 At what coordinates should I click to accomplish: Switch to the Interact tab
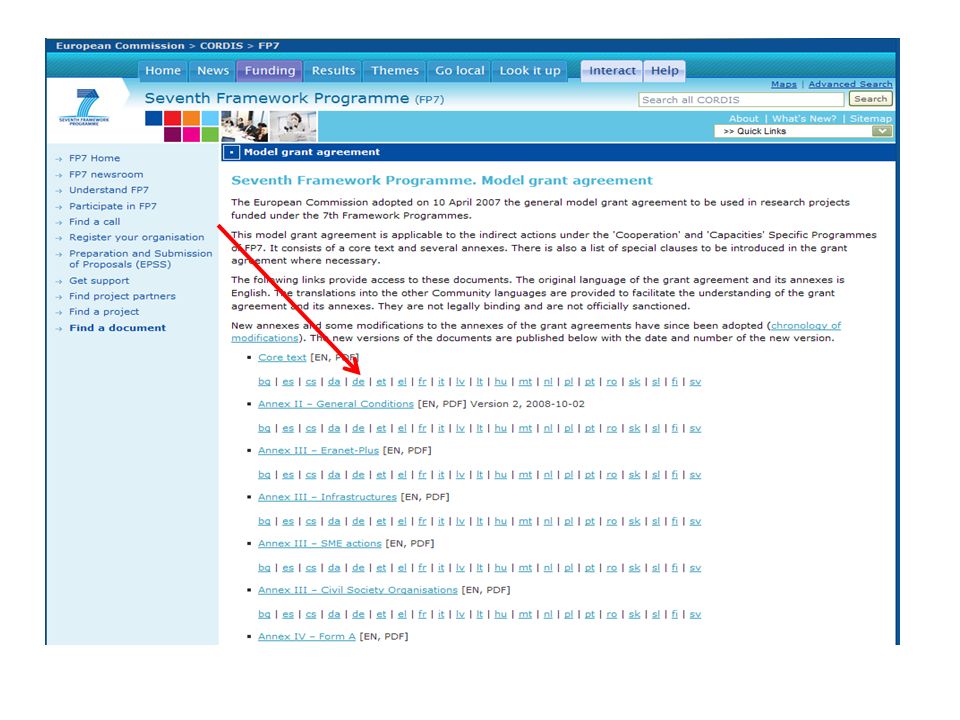tap(612, 70)
